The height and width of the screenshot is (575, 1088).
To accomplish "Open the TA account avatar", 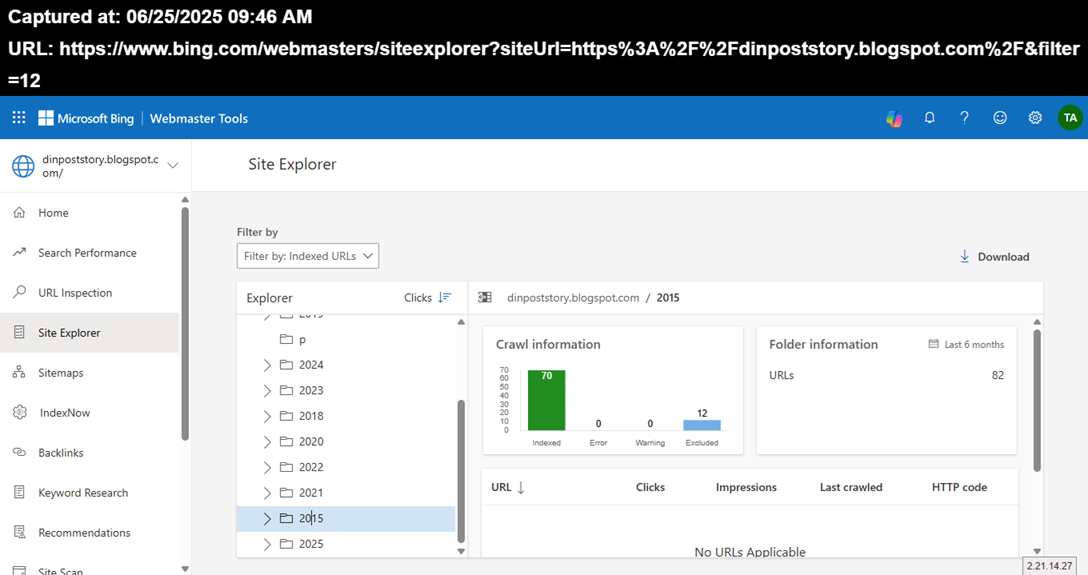I will click(1070, 118).
